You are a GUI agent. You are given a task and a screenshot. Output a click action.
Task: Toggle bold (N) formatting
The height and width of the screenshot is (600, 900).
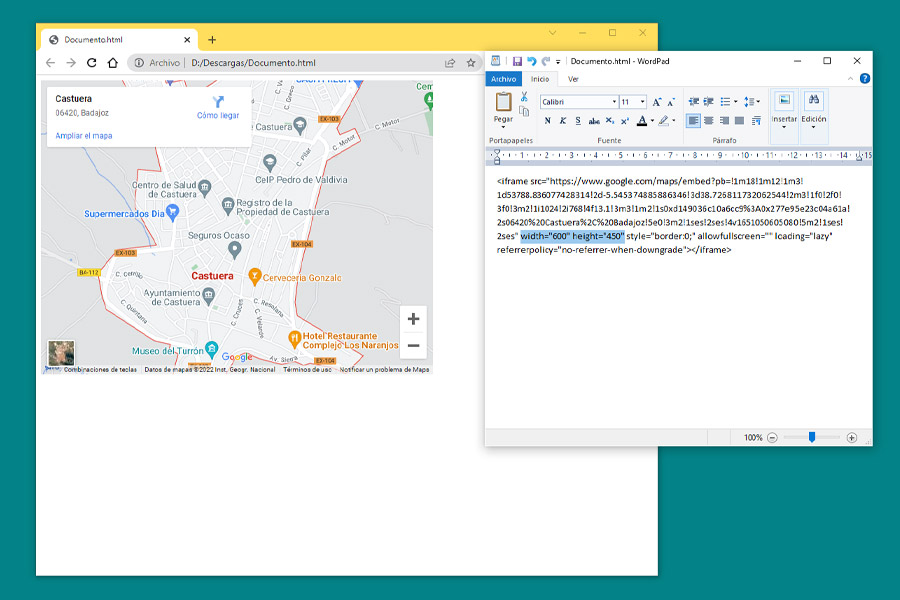coord(548,121)
